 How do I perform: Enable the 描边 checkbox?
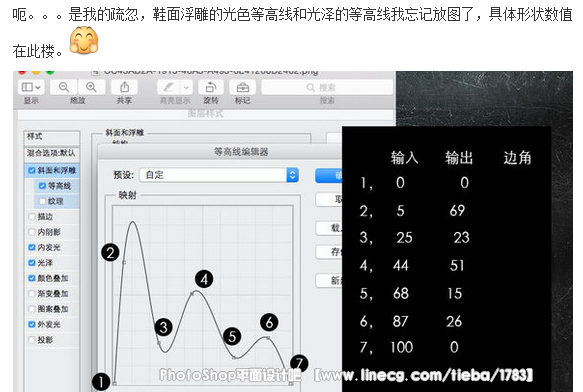click(x=32, y=216)
